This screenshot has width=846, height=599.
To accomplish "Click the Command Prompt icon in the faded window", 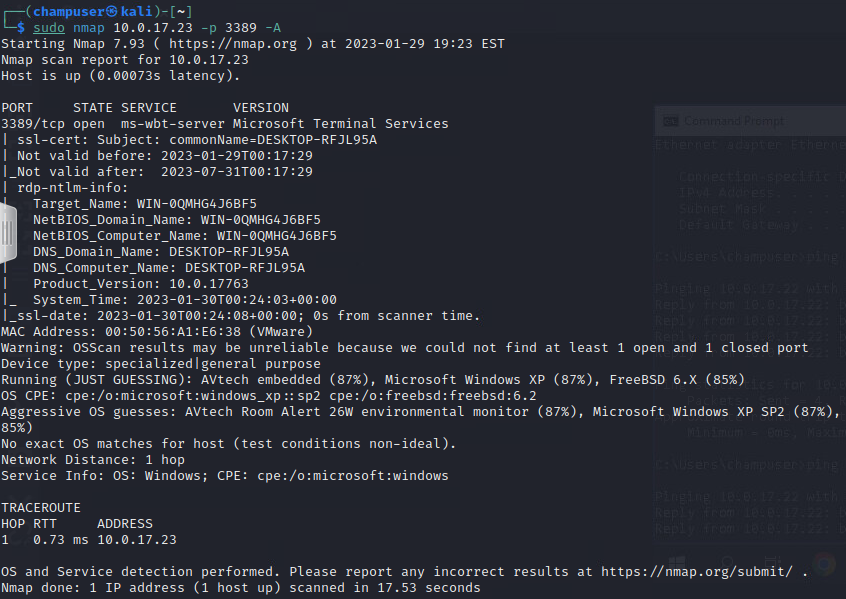I will coord(670,121).
